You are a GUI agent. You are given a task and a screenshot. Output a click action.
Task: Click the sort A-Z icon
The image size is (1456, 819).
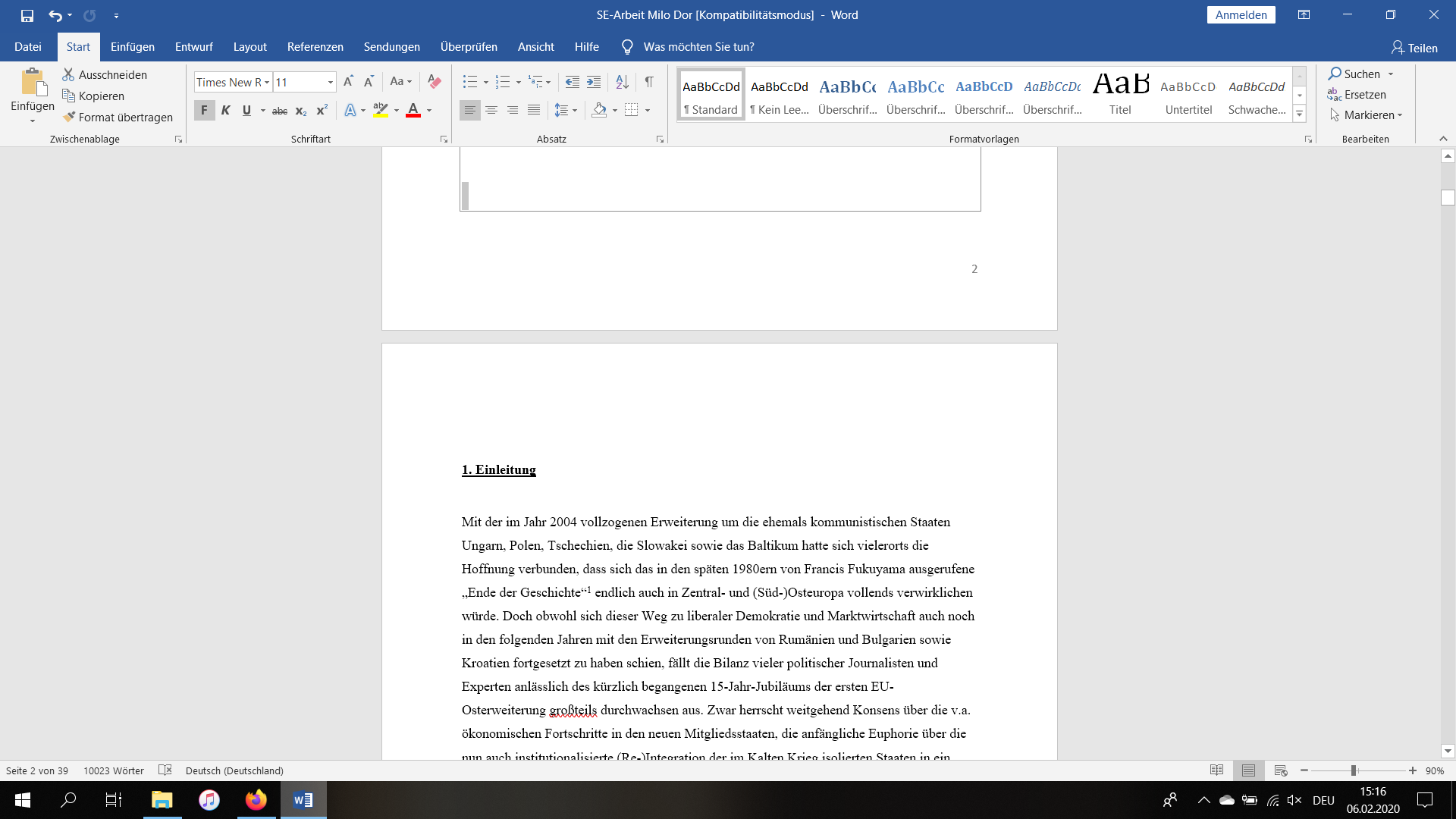point(622,81)
